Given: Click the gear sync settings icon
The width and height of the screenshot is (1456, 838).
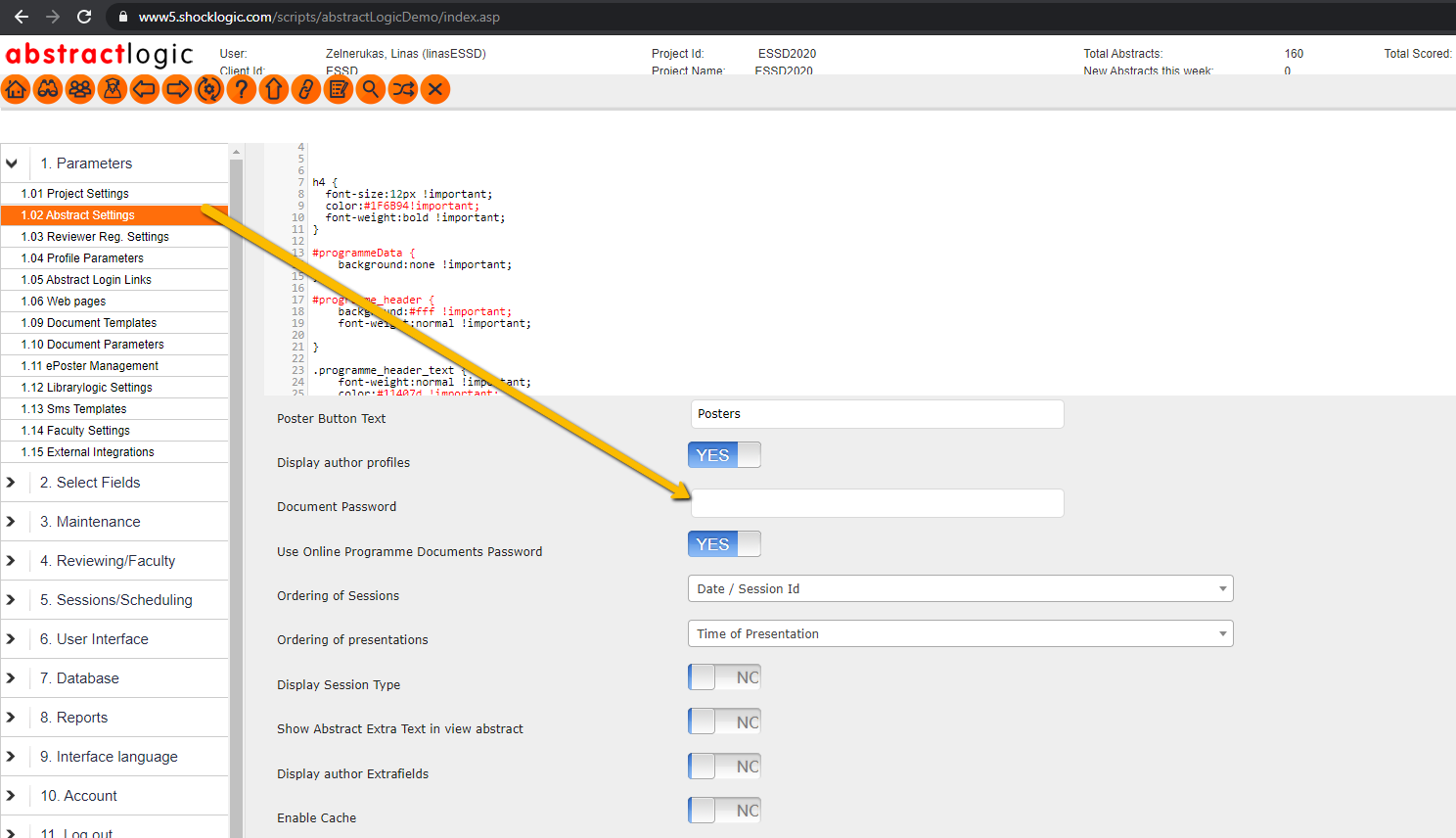Looking at the screenshot, I should (x=209, y=90).
